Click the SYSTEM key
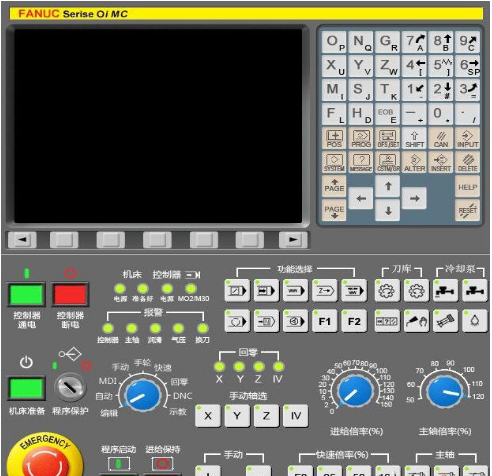492x476 pixels. coord(334,162)
